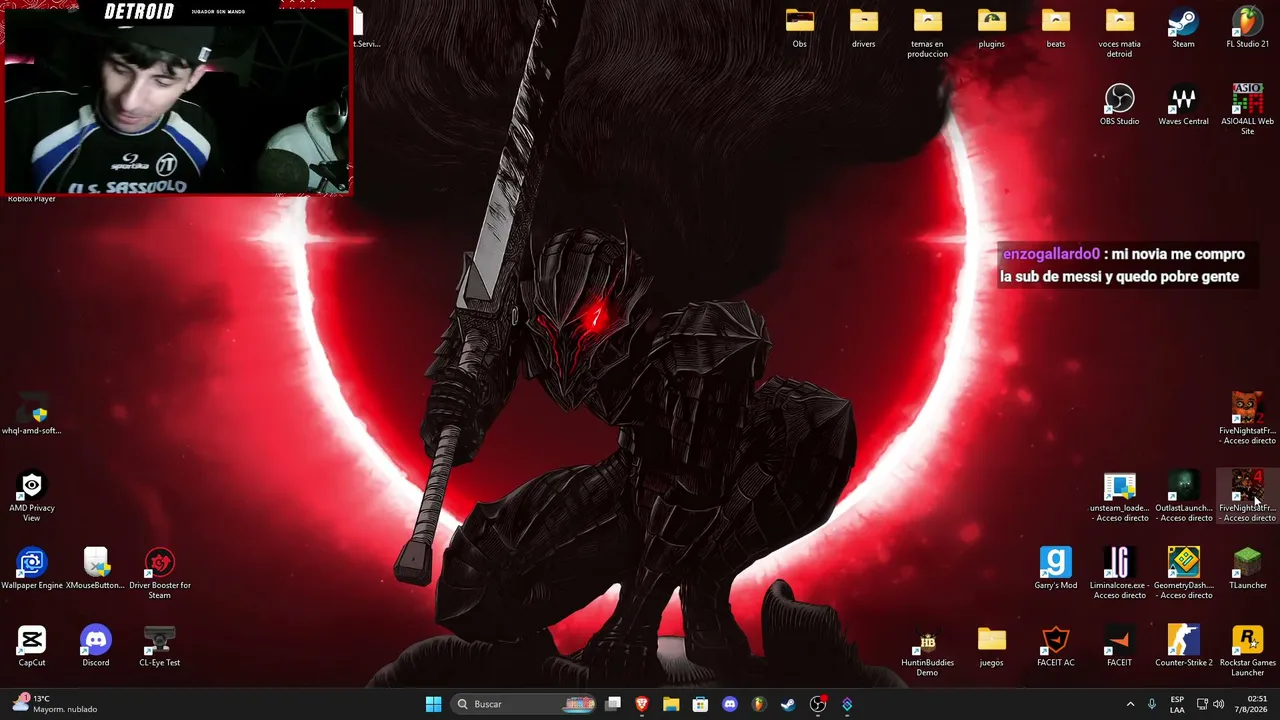Select the Waves Central shortcut
Screen dimensions: 1280x720
pyautogui.click(x=1183, y=105)
